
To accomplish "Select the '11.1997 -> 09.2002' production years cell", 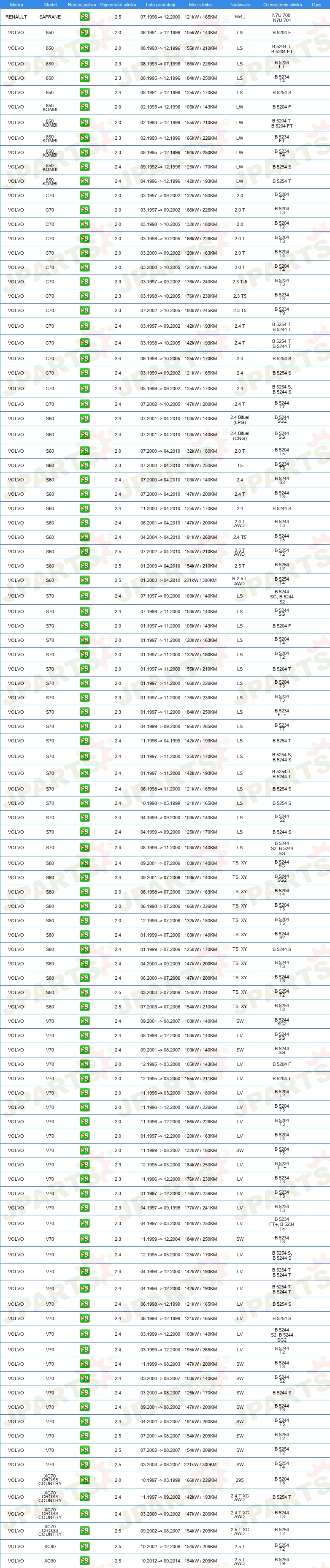I will click(x=160, y=1497).
